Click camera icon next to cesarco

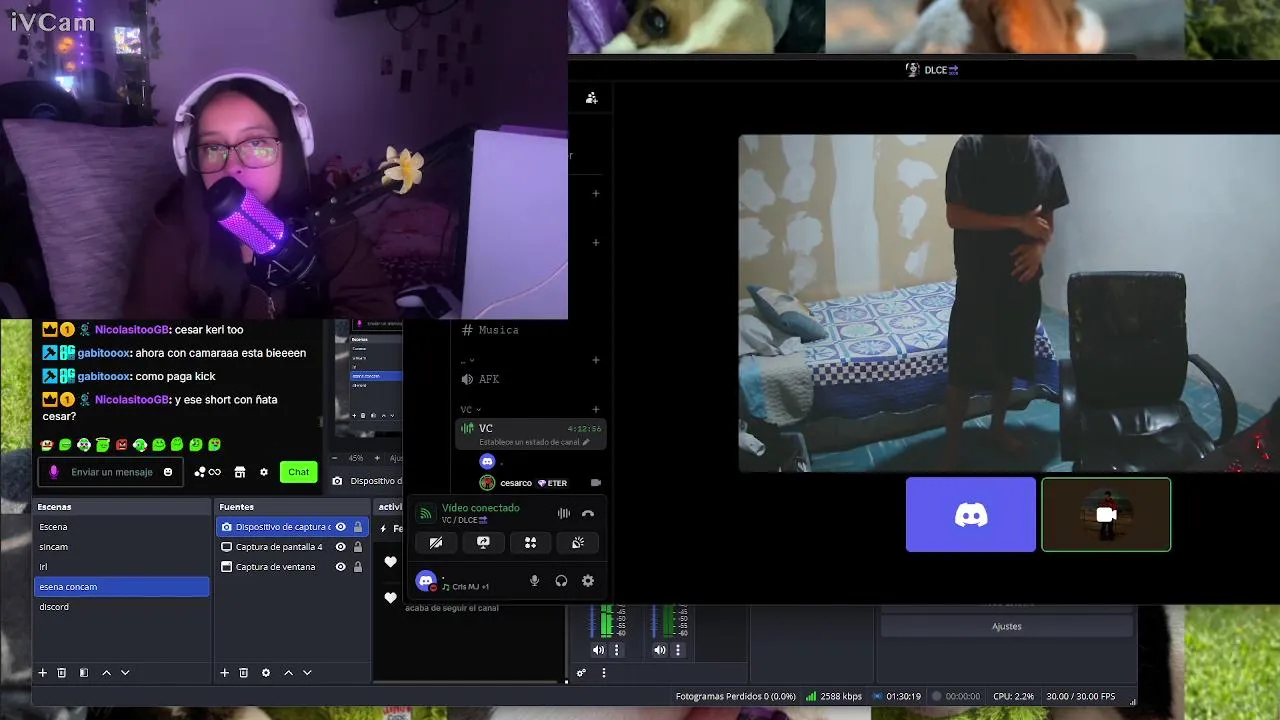click(x=596, y=483)
